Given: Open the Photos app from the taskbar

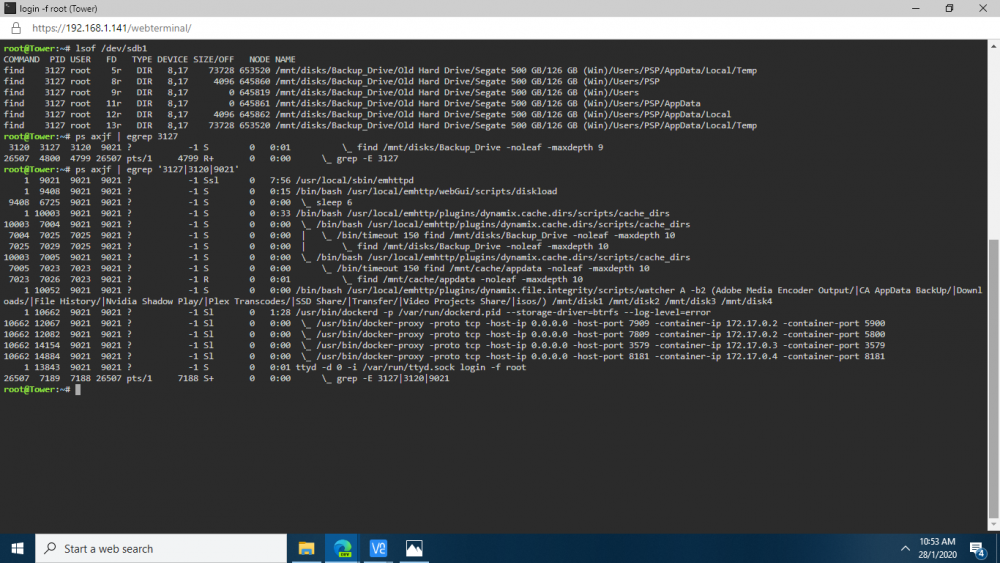Looking at the screenshot, I should 414,548.
